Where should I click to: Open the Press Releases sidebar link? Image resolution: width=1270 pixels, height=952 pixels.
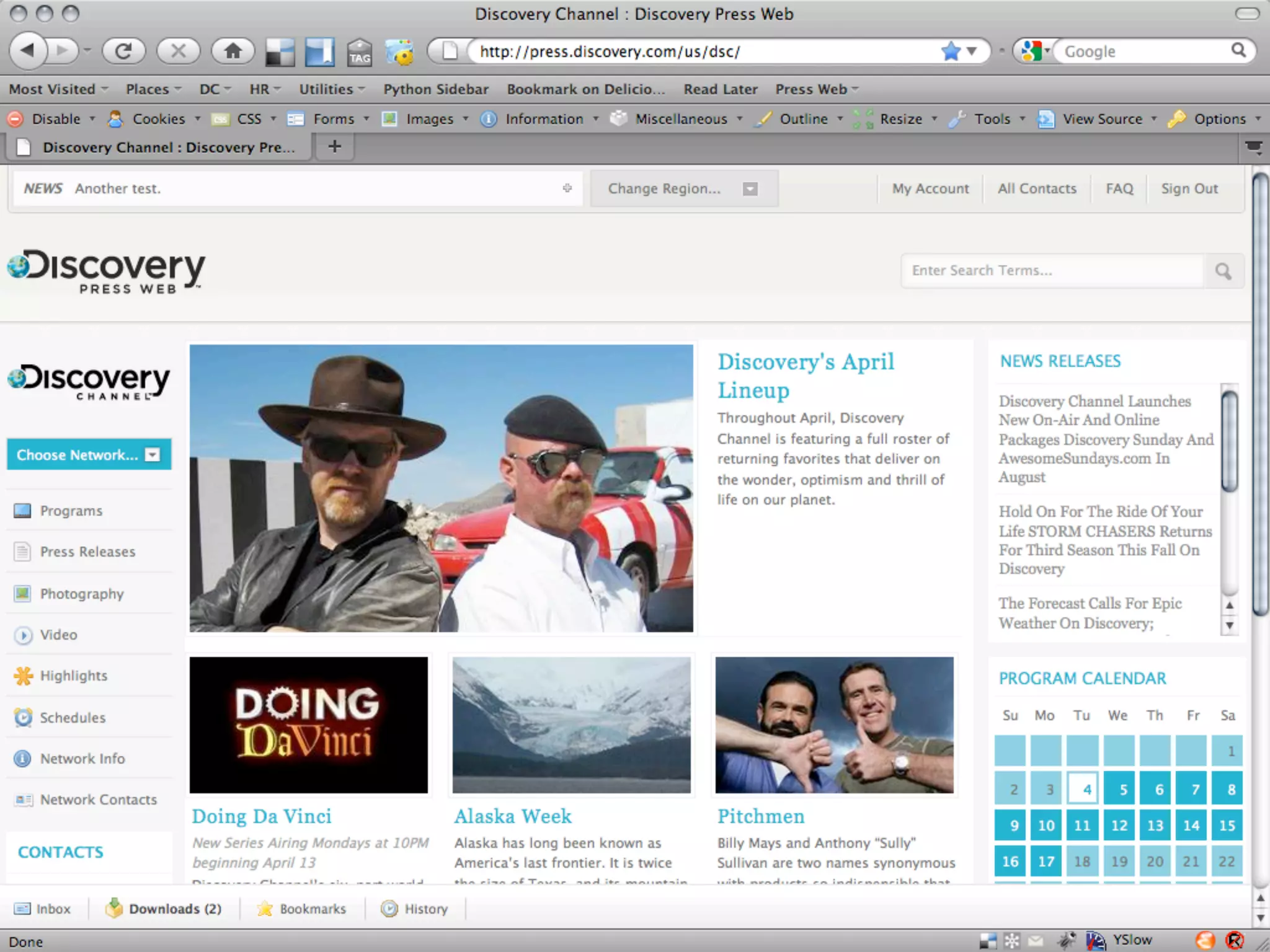(87, 552)
